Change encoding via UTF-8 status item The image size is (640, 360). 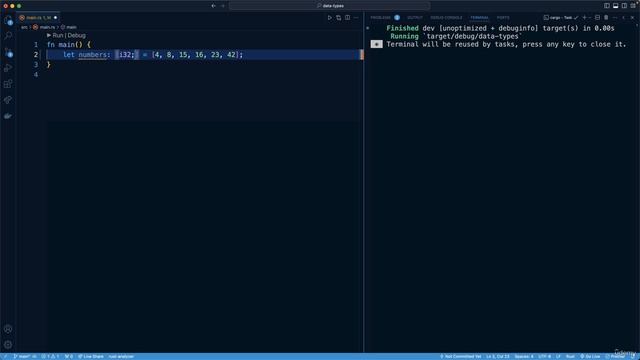(544, 356)
